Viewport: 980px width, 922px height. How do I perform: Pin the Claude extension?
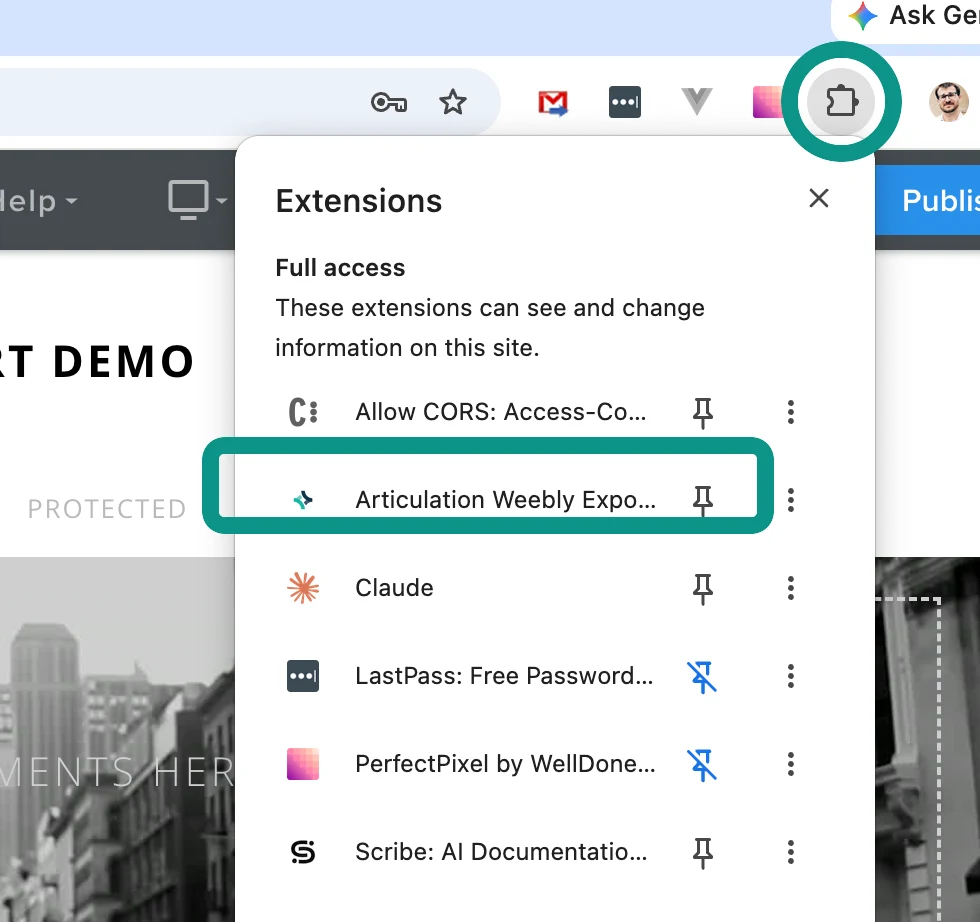702,588
